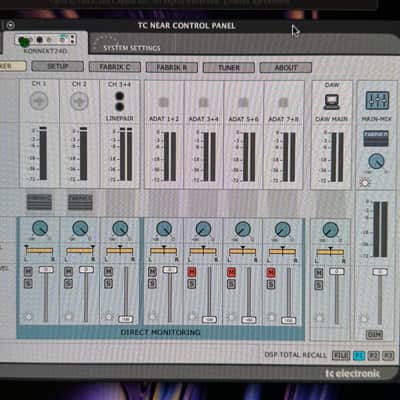Solo the ADAT 7+8 channel
This screenshot has width=400, height=400.
(x=271, y=284)
